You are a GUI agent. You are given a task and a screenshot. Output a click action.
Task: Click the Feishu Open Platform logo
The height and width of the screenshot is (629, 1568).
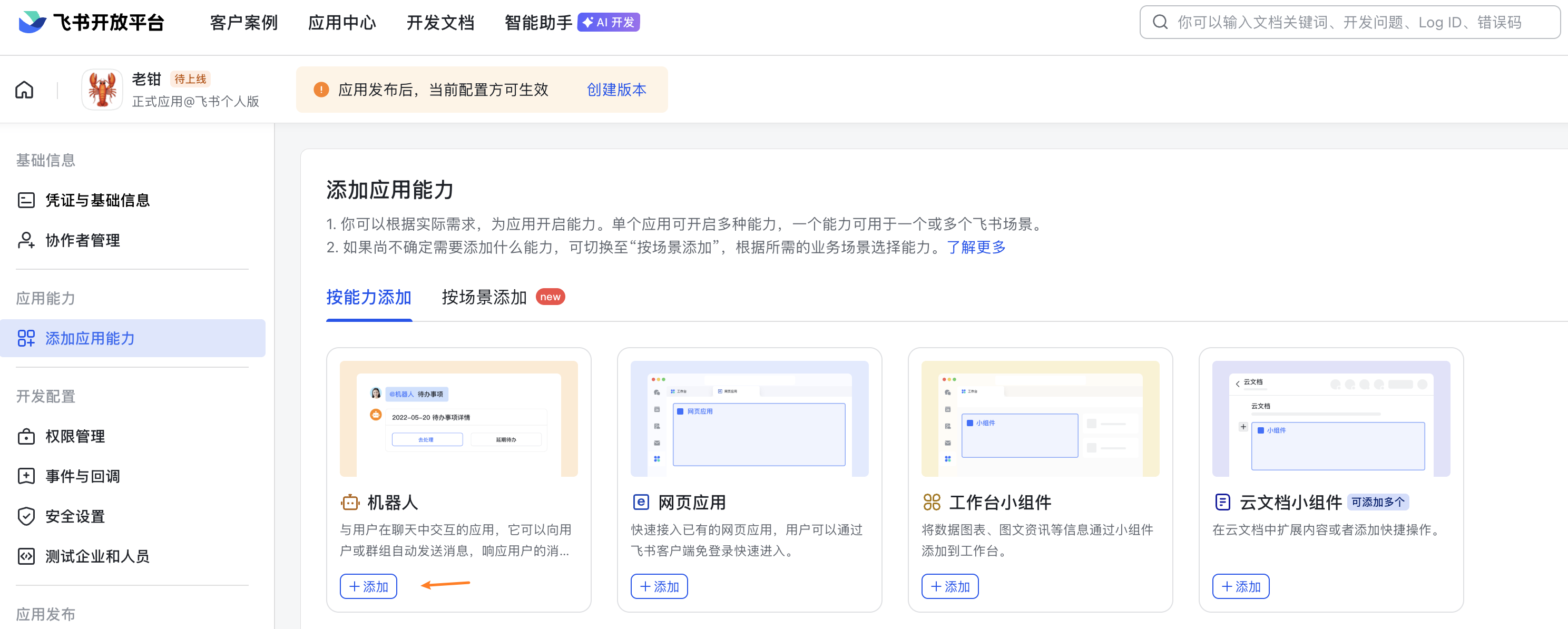pyautogui.click(x=91, y=23)
